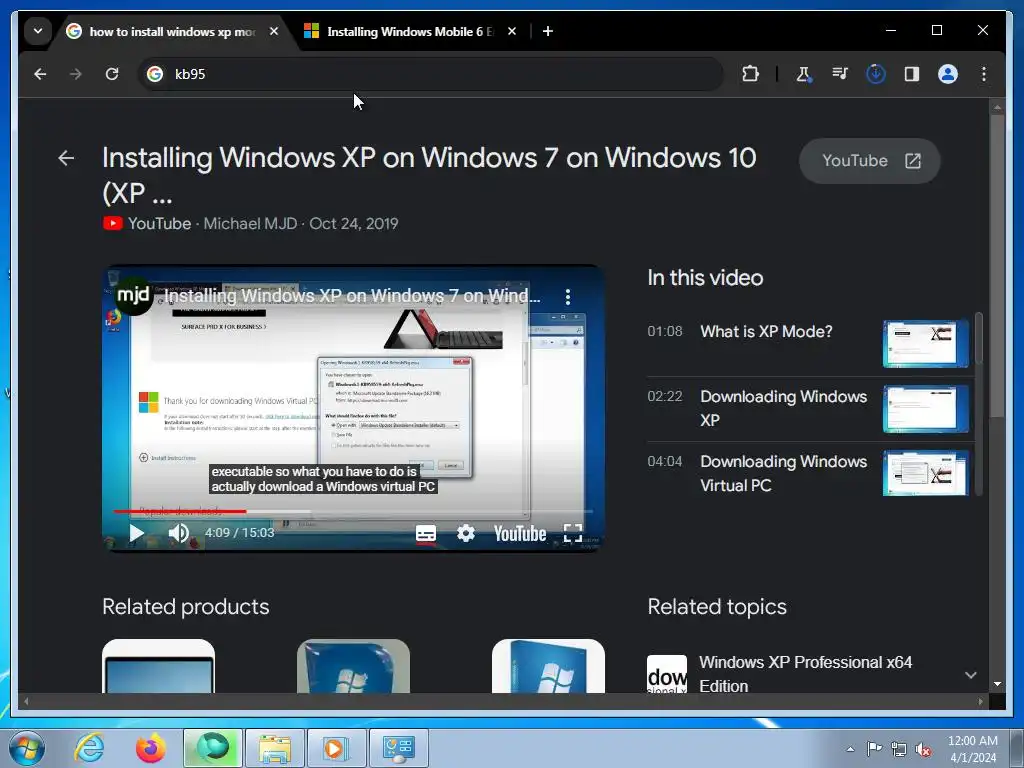The image size is (1024, 768).
Task: Go back with arrow beside video title
Action: pyautogui.click(x=66, y=158)
